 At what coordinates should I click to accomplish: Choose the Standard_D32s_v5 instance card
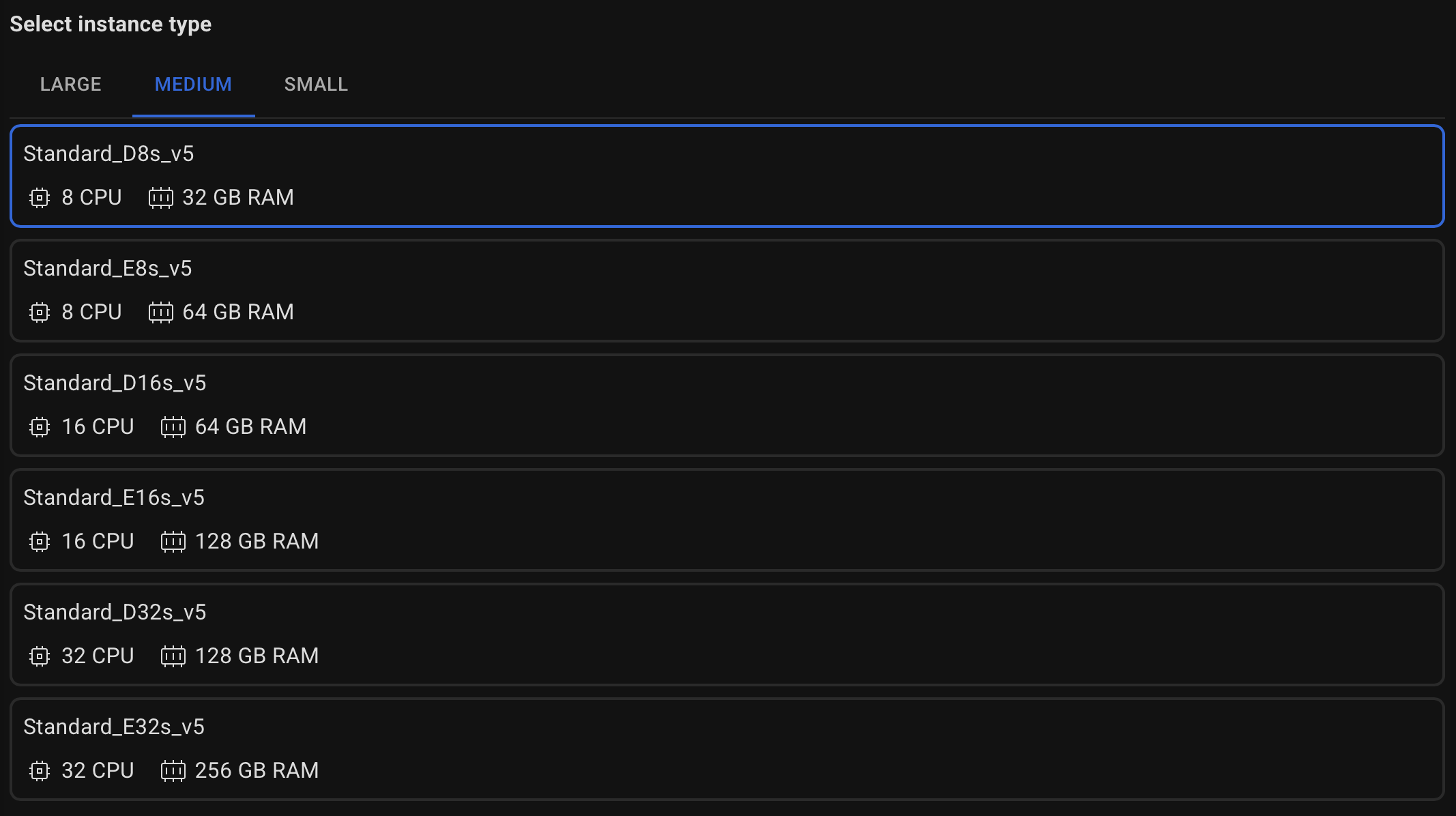(727, 635)
